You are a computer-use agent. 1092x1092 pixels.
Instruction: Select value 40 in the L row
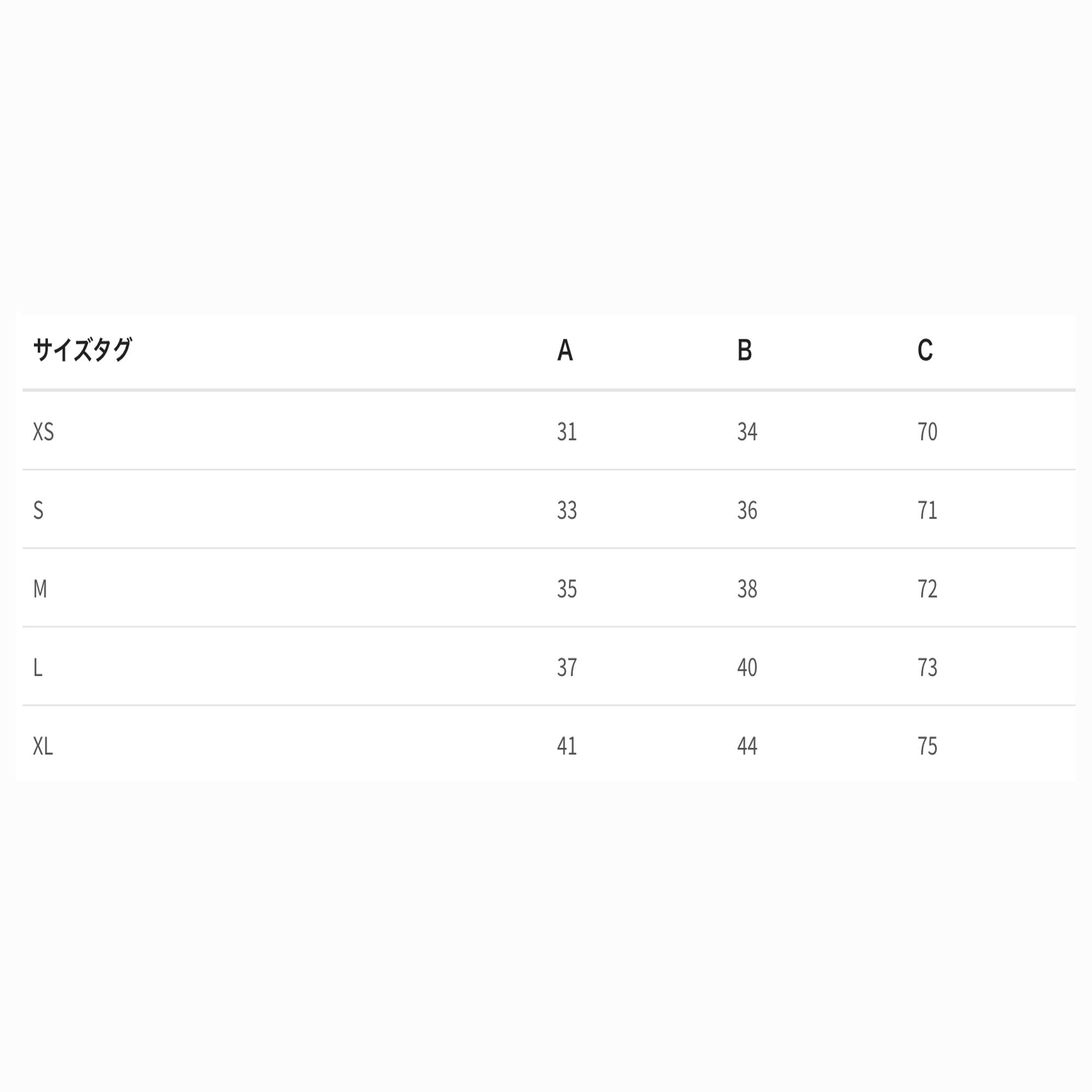(x=746, y=668)
